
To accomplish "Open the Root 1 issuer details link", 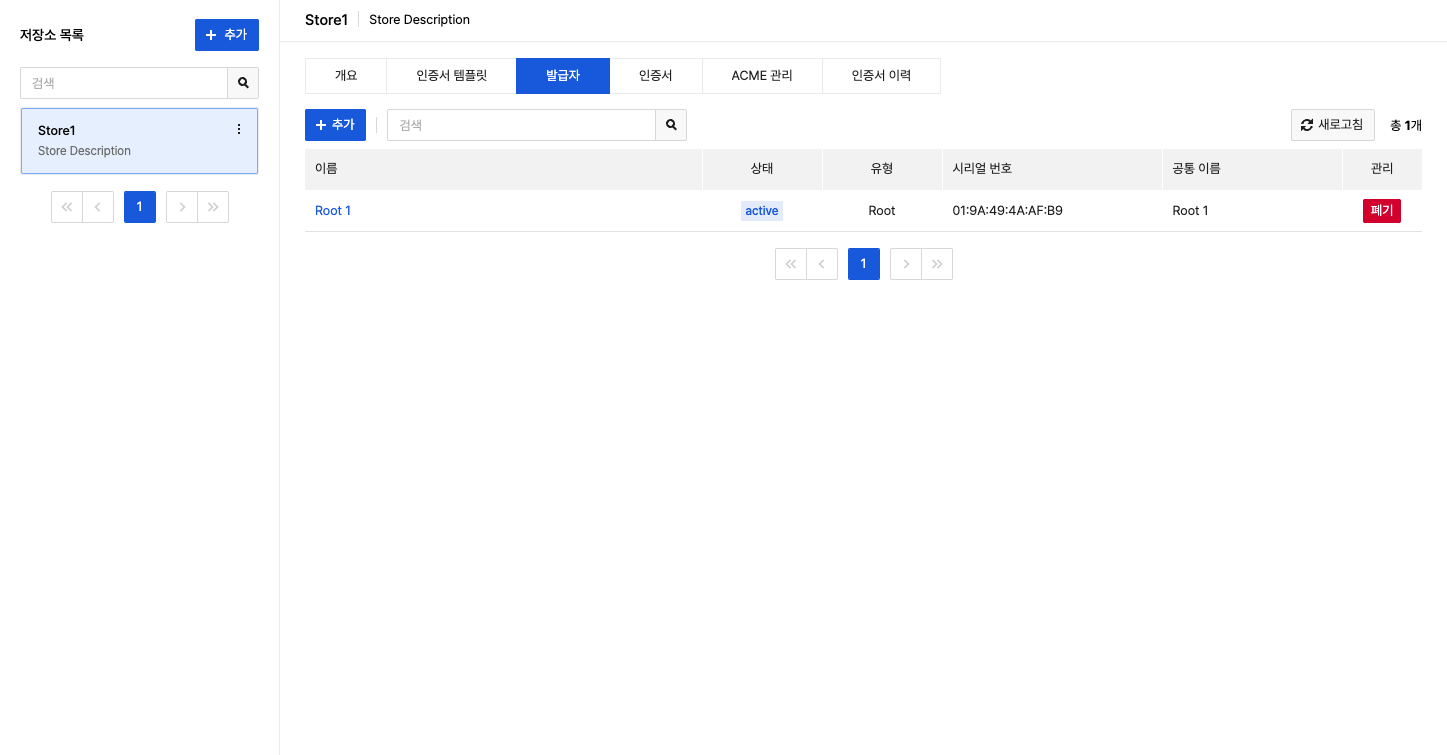I will tap(333, 210).
